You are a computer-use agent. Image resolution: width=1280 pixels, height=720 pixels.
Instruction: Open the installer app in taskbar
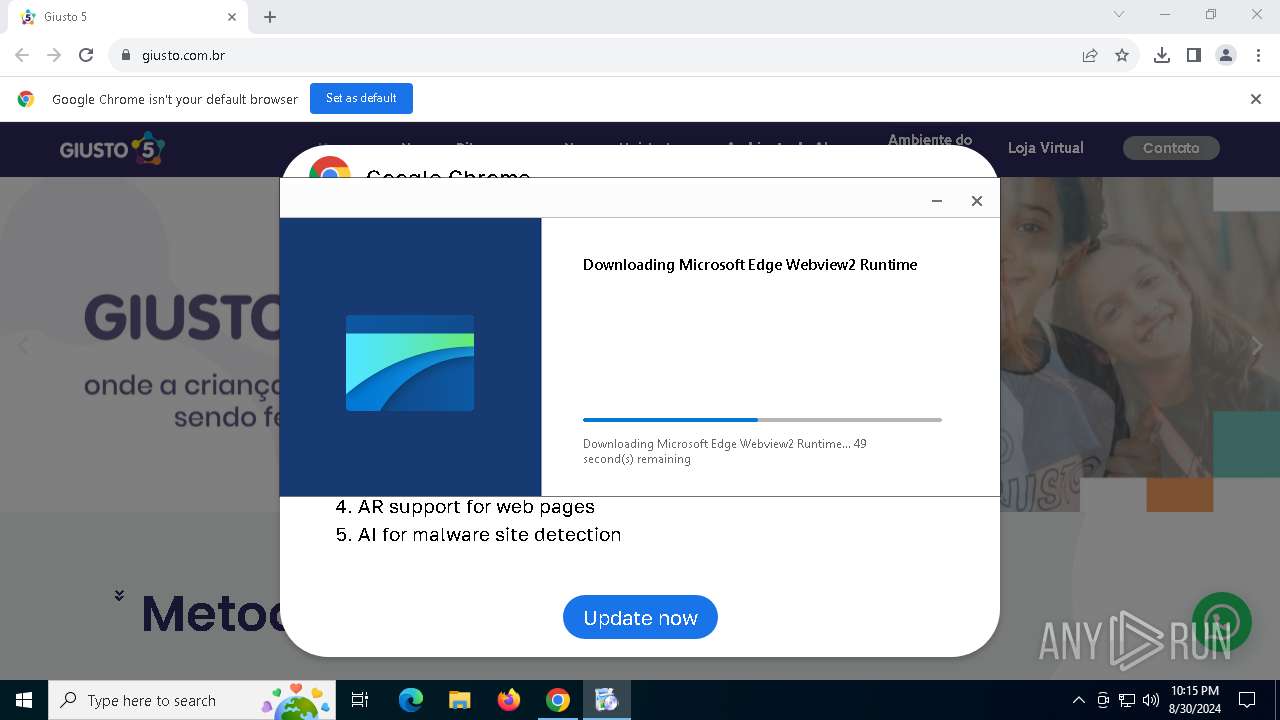tap(607, 700)
